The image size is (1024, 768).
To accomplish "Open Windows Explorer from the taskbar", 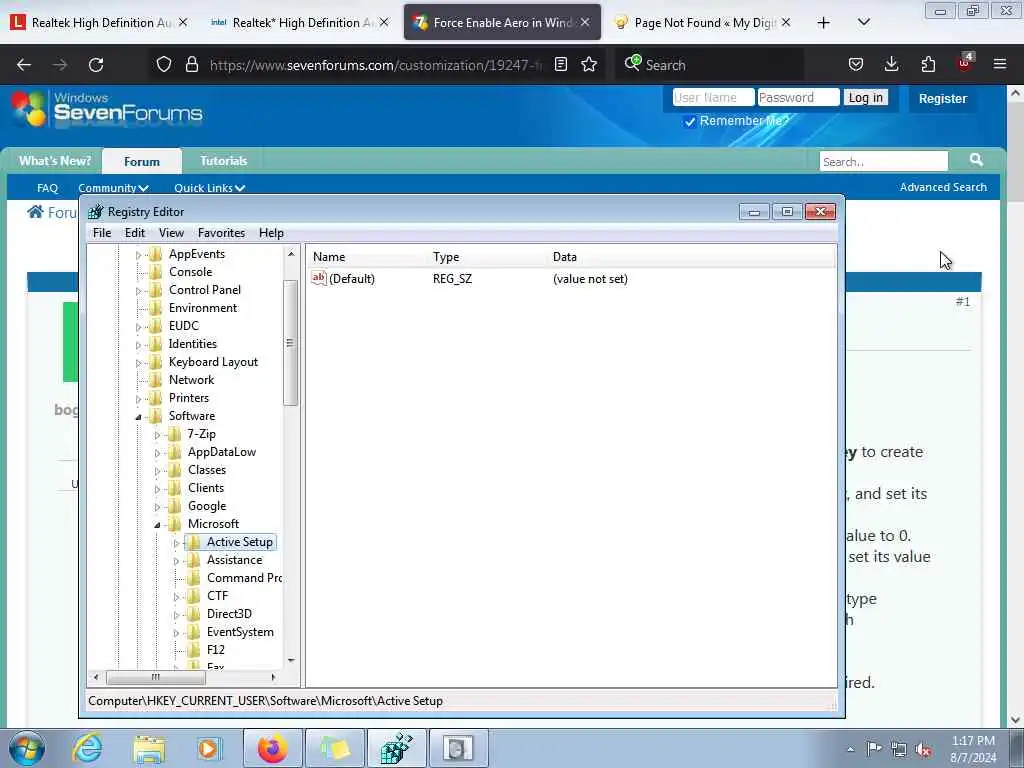I will point(149,748).
